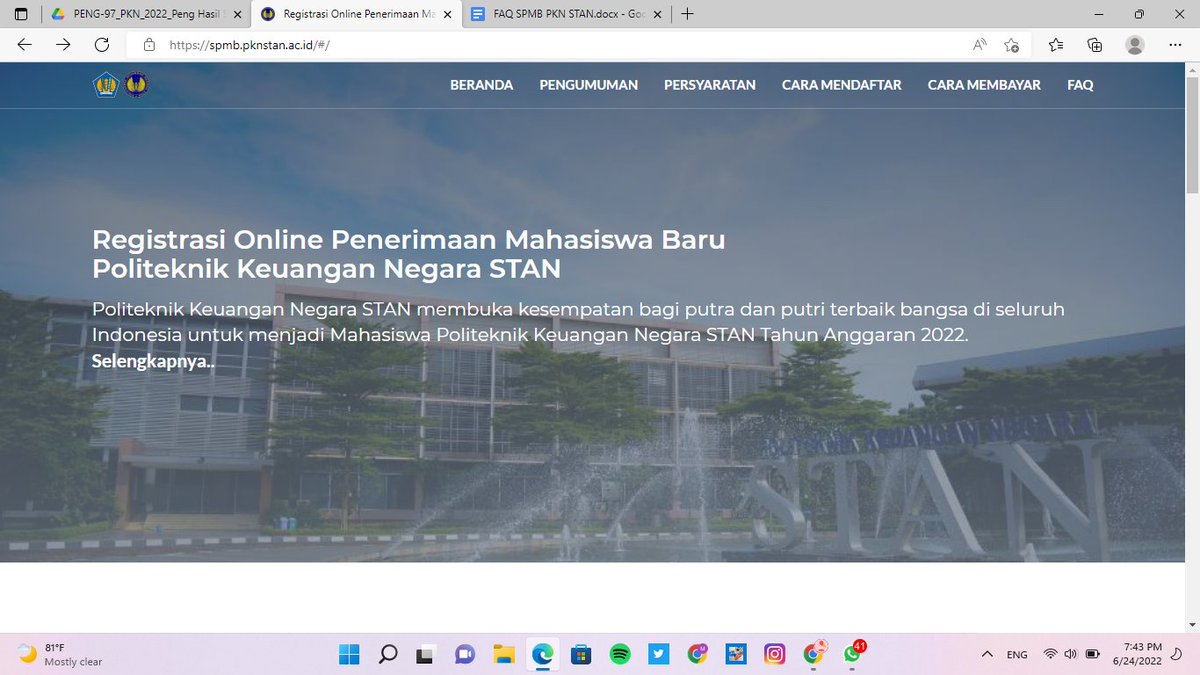Screen dimensions: 1200x675
Task: Open Collections in the browser toolbar
Action: point(1094,45)
